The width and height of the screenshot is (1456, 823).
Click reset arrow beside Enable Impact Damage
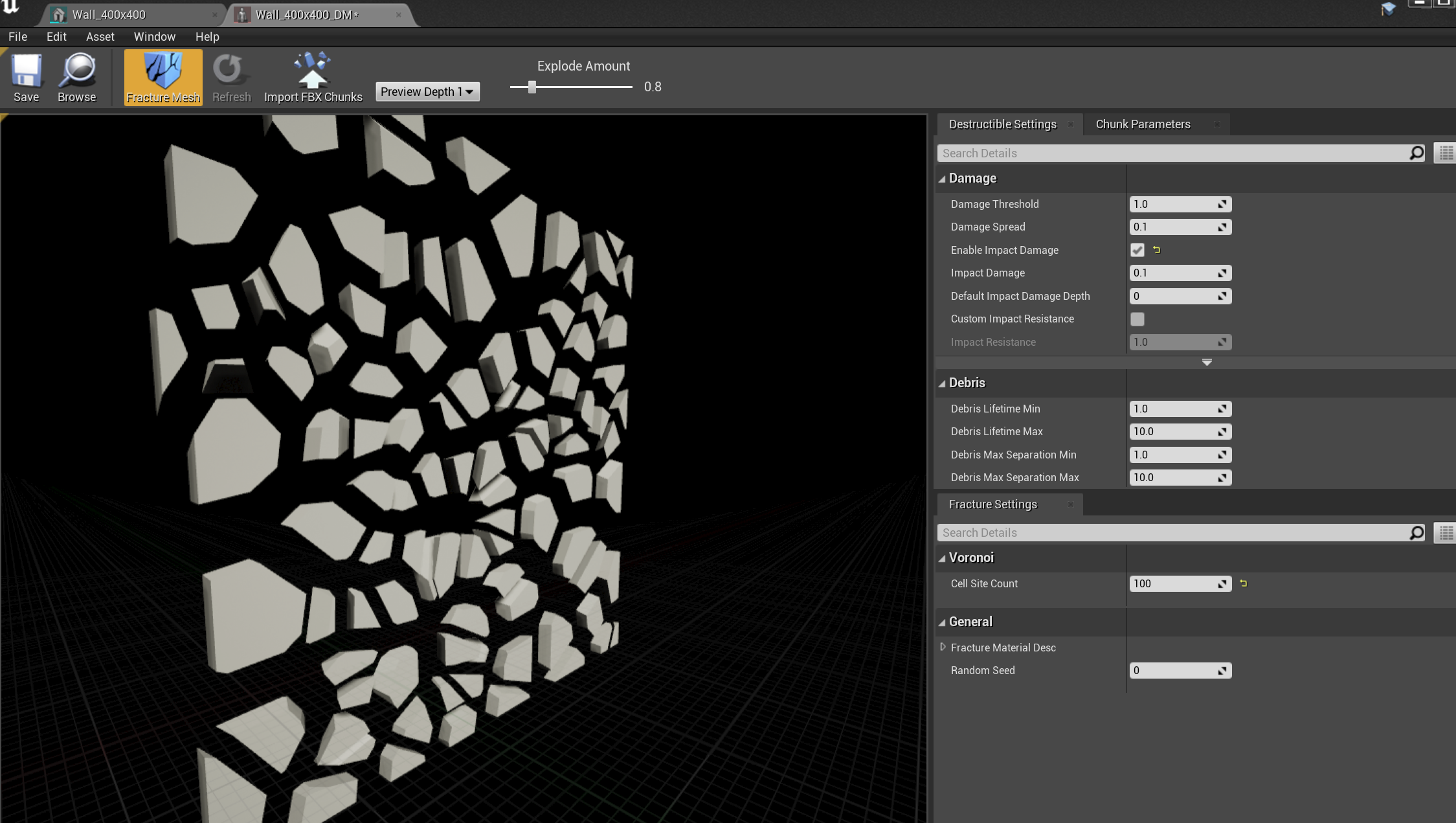1157,250
